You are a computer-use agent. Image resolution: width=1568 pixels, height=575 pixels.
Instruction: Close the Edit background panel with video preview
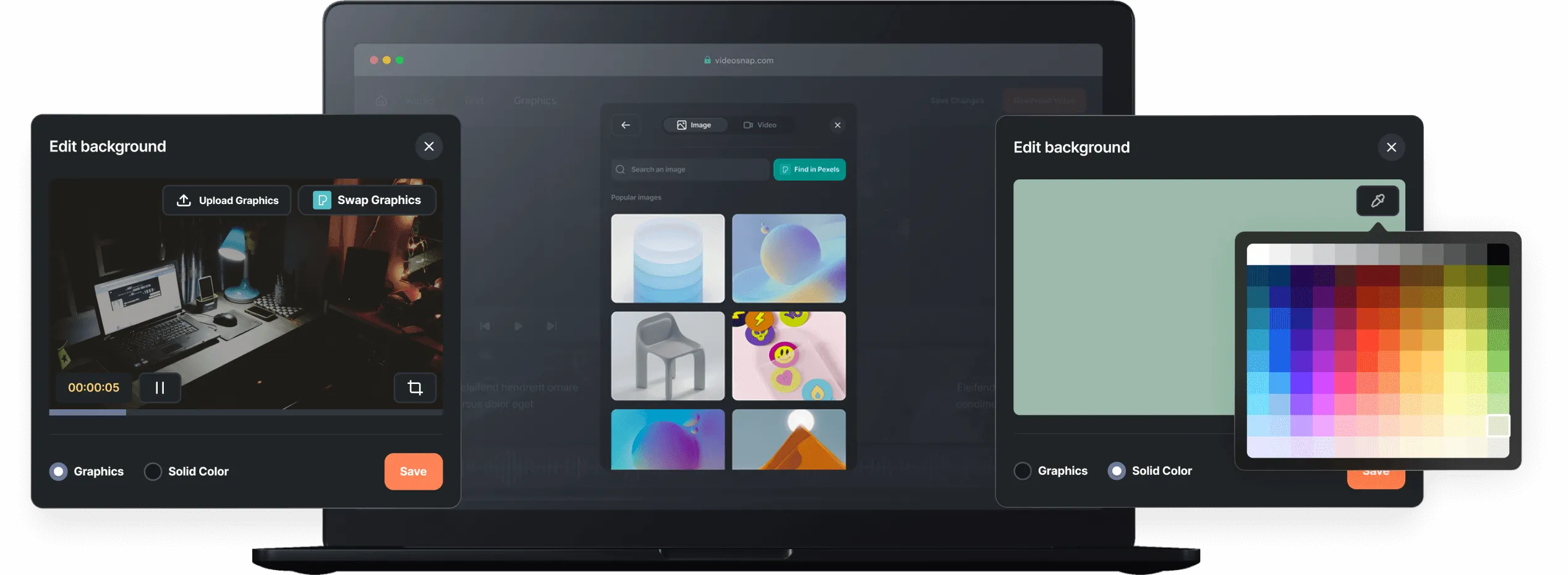point(429,147)
